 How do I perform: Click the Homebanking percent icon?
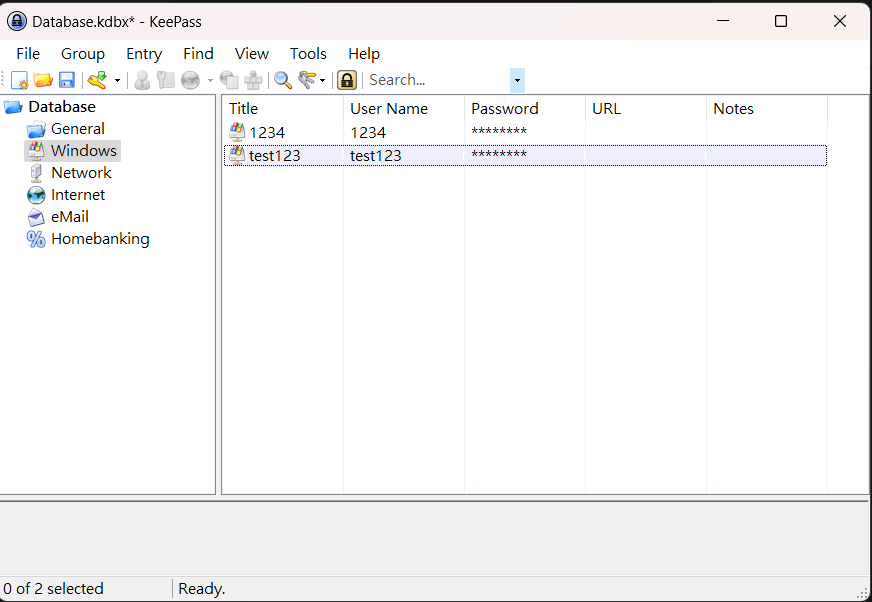36,239
